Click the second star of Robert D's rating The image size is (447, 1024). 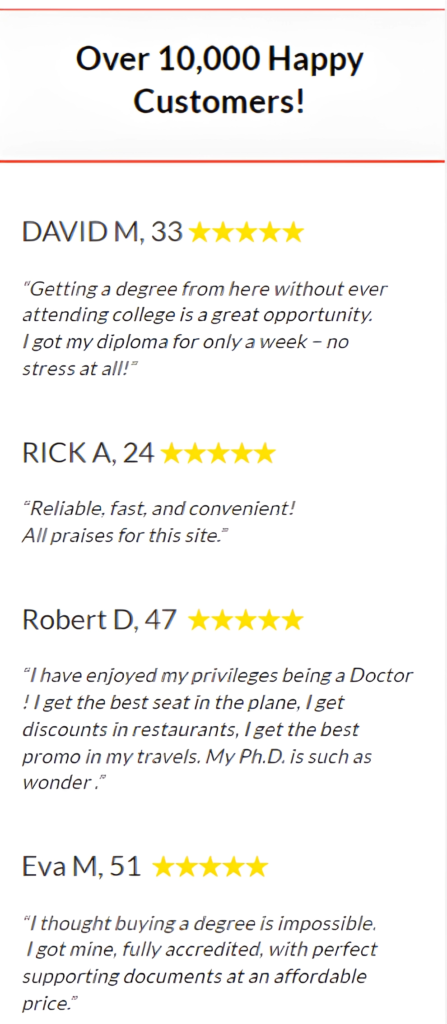tap(222, 620)
